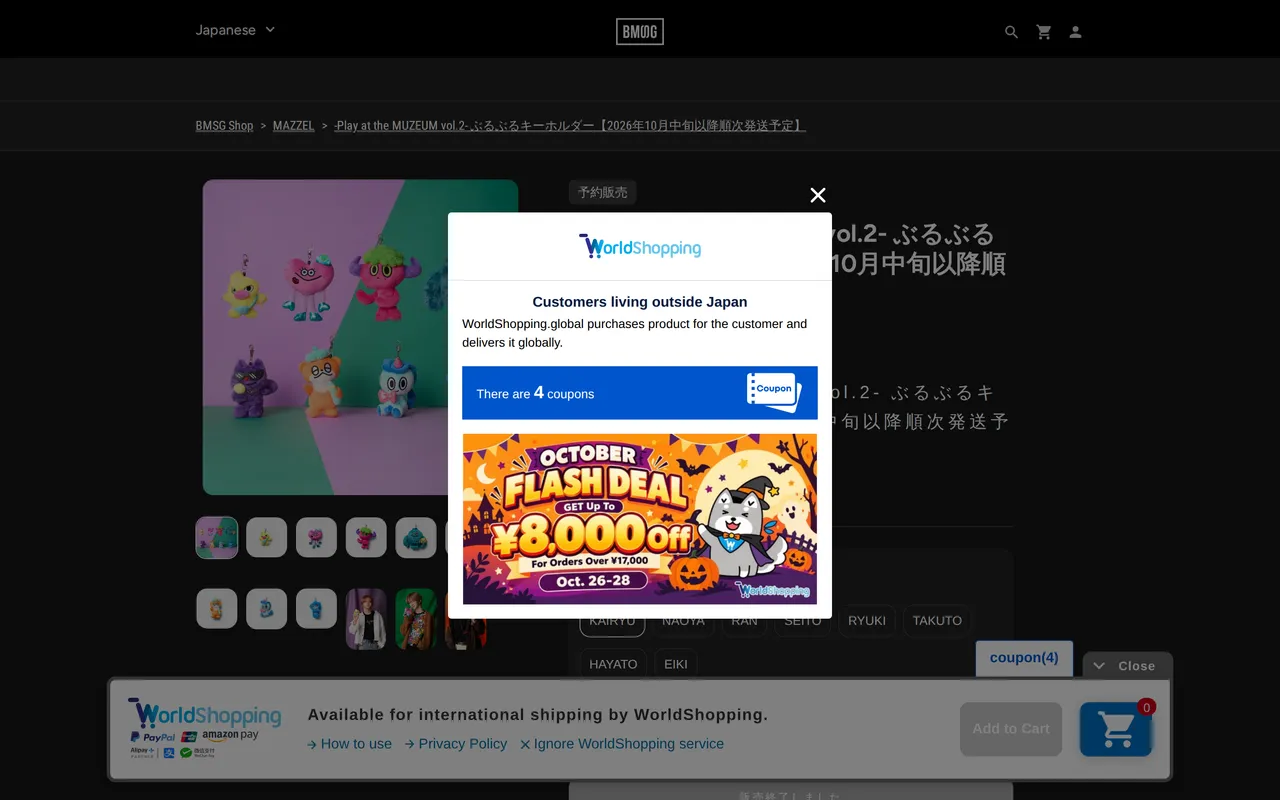
Task: Select the EIKI member option
Action: [676, 664]
